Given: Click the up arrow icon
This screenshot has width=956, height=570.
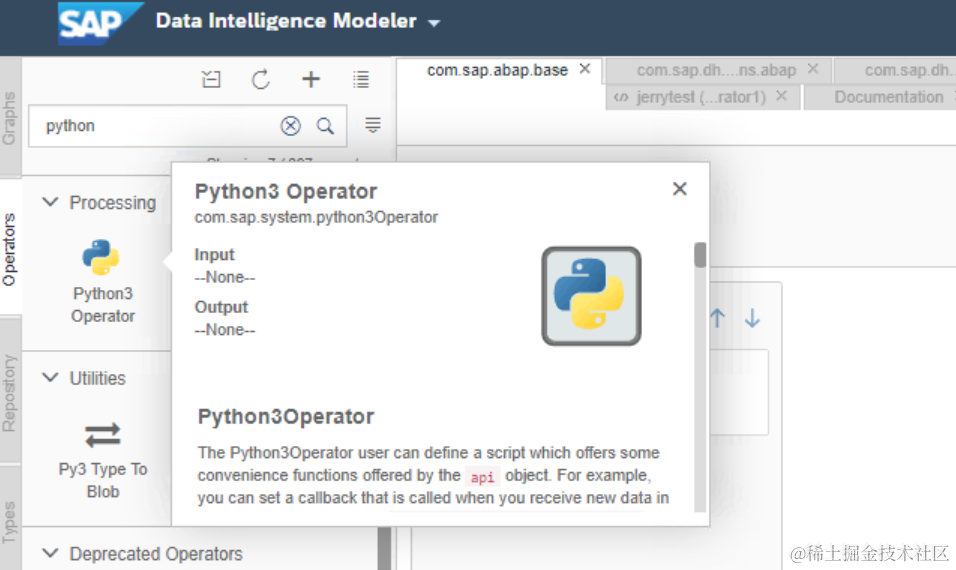Looking at the screenshot, I should tap(718, 318).
